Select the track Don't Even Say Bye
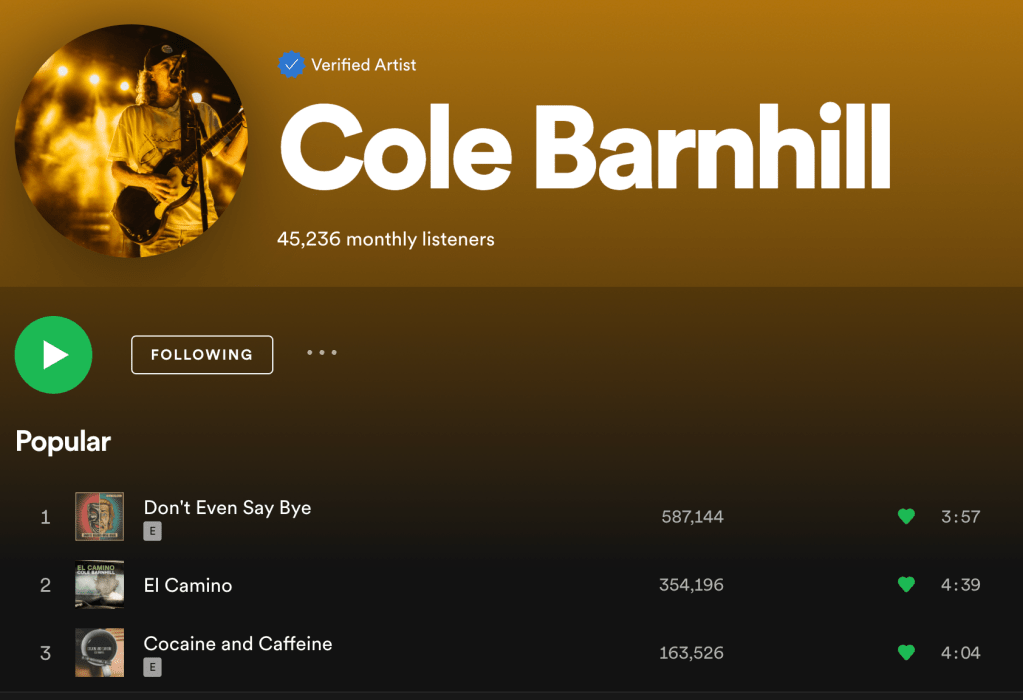 227,508
